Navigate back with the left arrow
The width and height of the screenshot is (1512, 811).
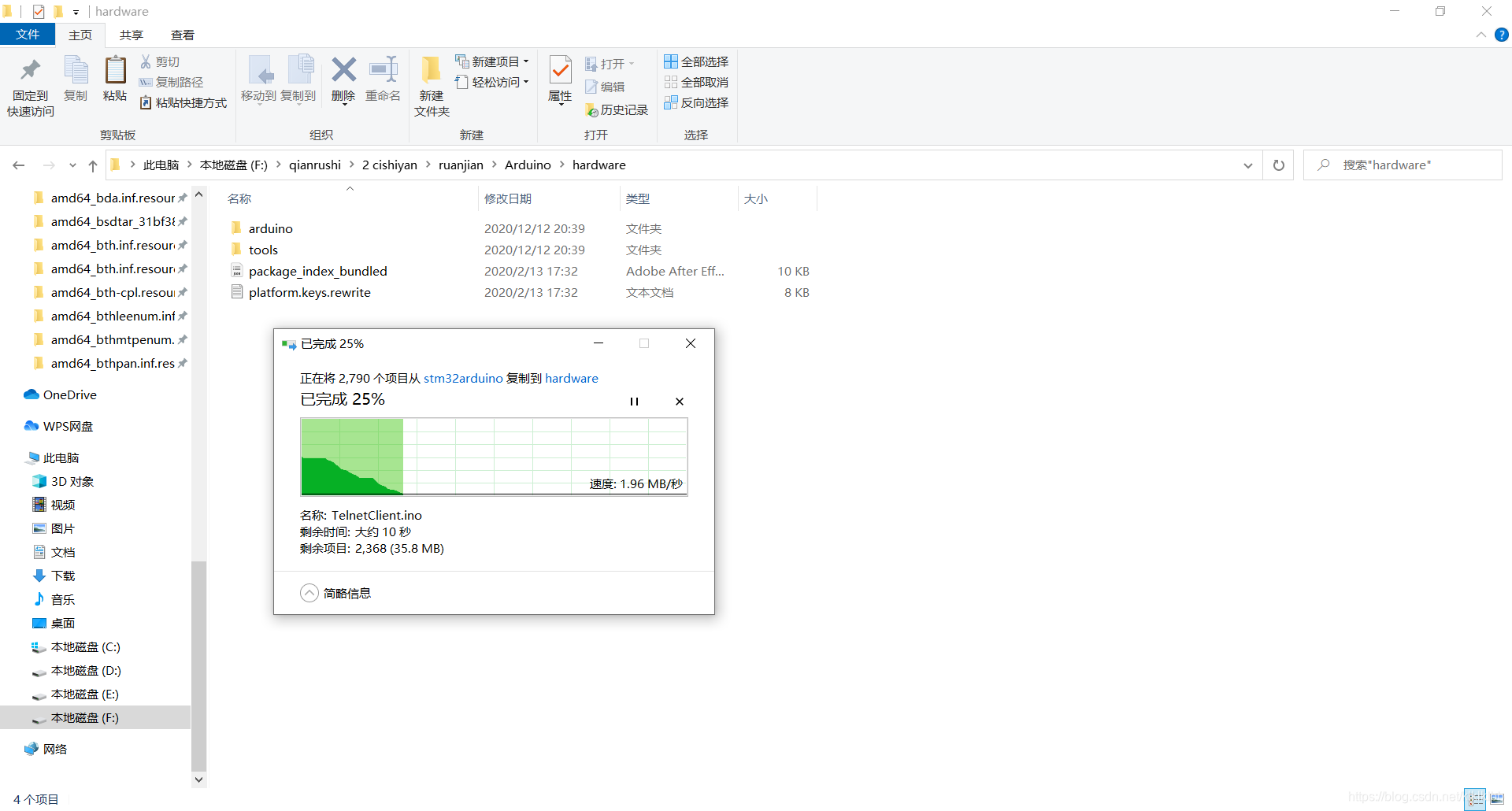pos(19,165)
